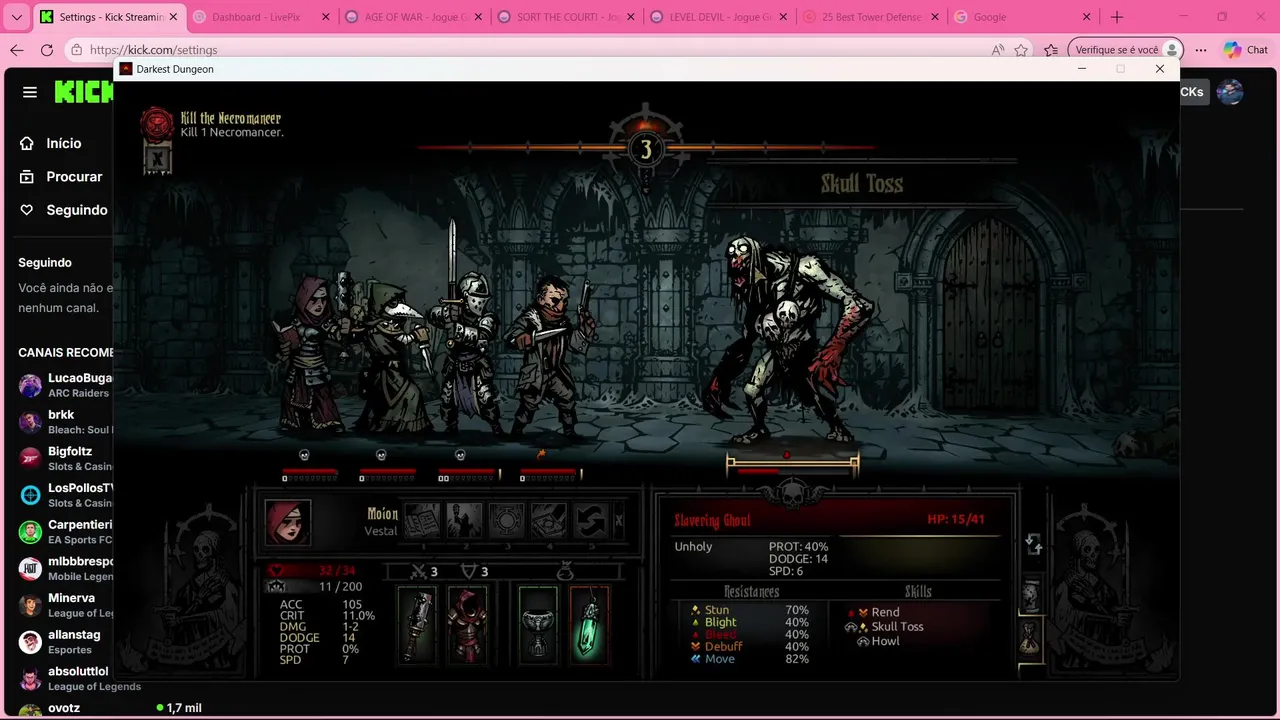Add this page to favorites with the star
Screen dimensions: 1280x720
tap(1021, 50)
